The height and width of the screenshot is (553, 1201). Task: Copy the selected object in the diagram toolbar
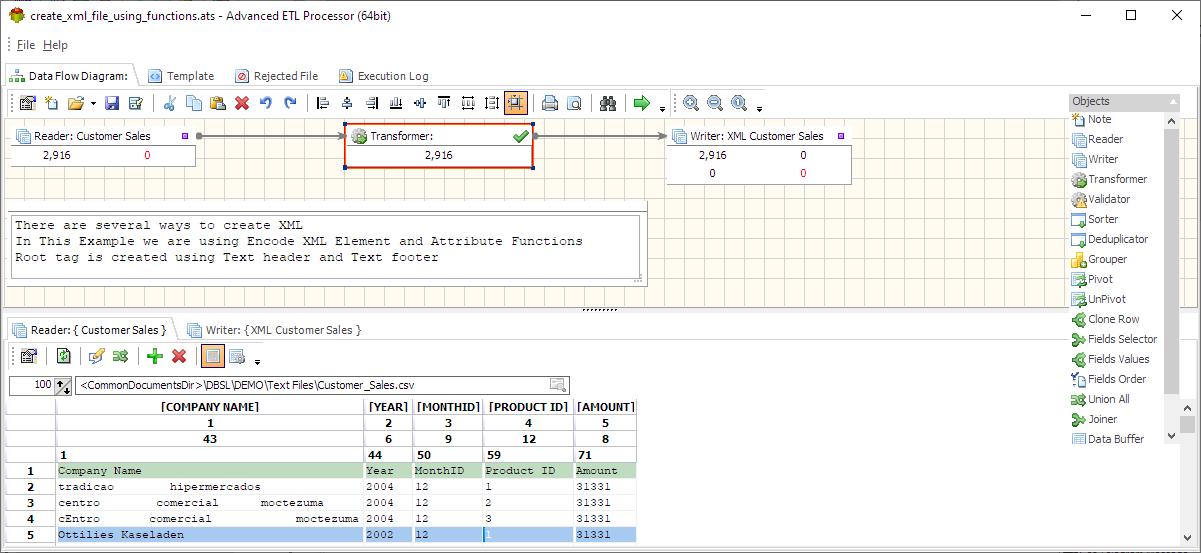[193, 102]
